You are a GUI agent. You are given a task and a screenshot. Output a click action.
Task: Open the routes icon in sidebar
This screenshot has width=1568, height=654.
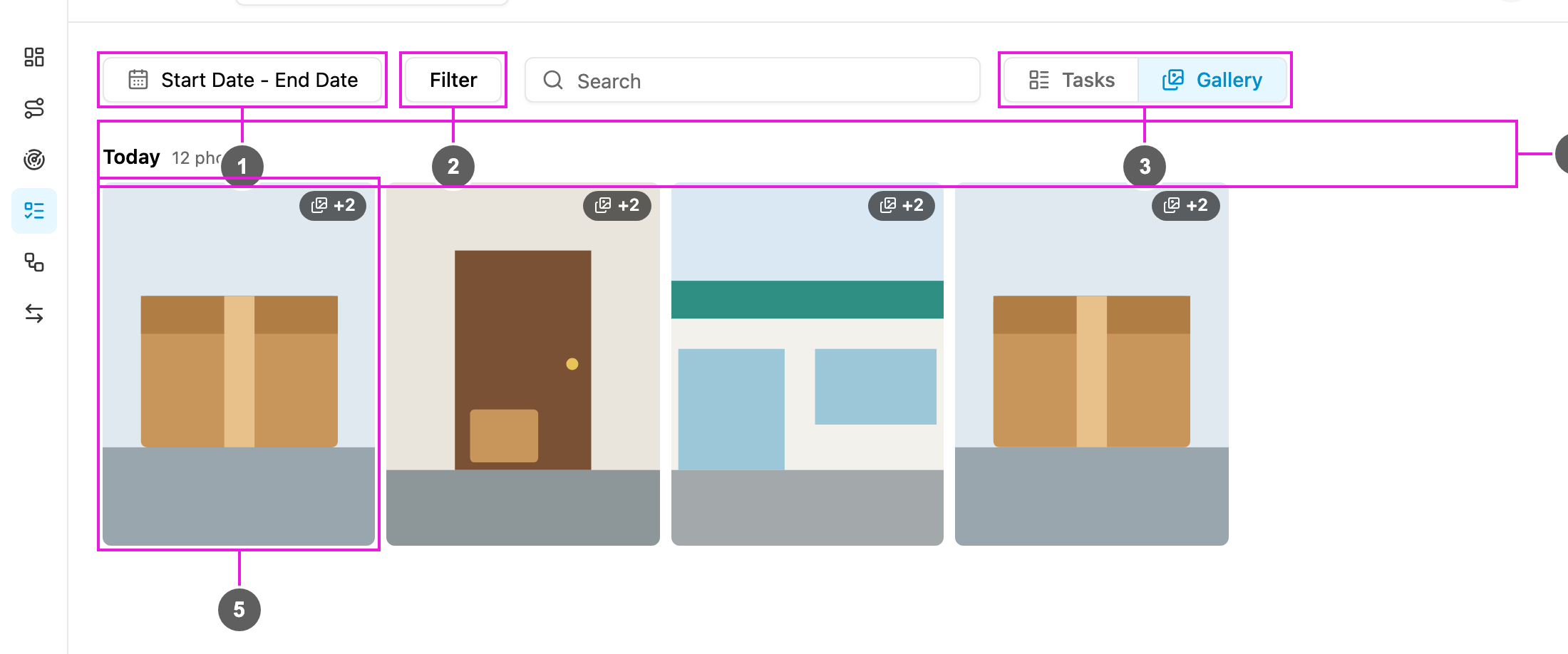34,108
